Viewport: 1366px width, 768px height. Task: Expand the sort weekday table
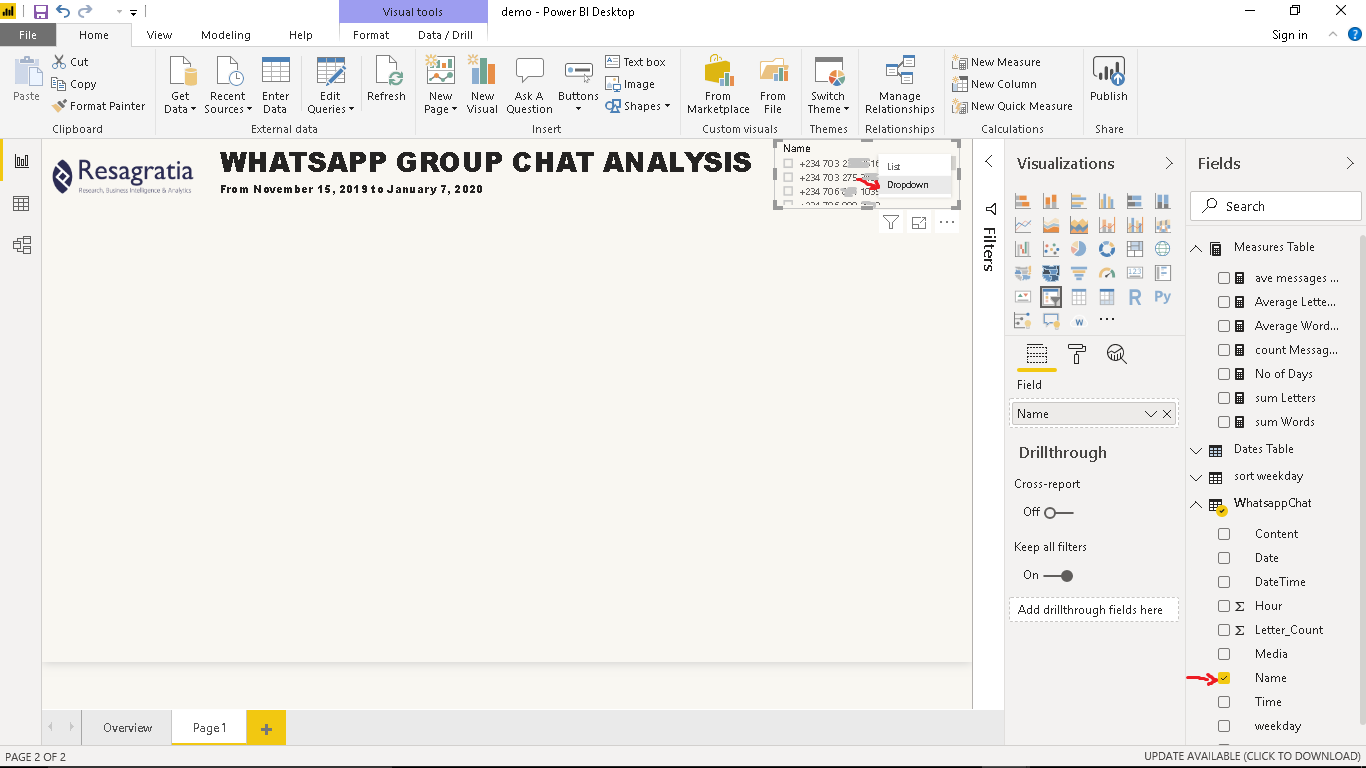(1196, 477)
